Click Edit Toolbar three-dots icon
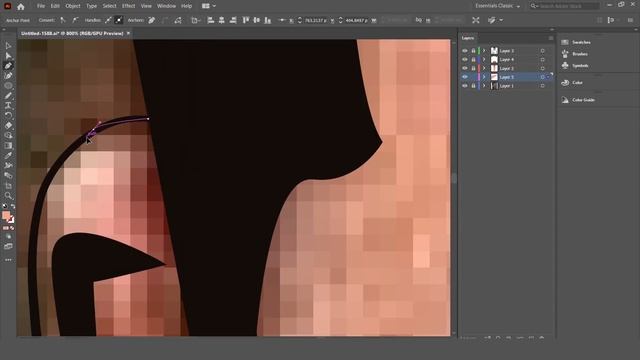The height and width of the screenshot is (360, 640). click(8, 260)
